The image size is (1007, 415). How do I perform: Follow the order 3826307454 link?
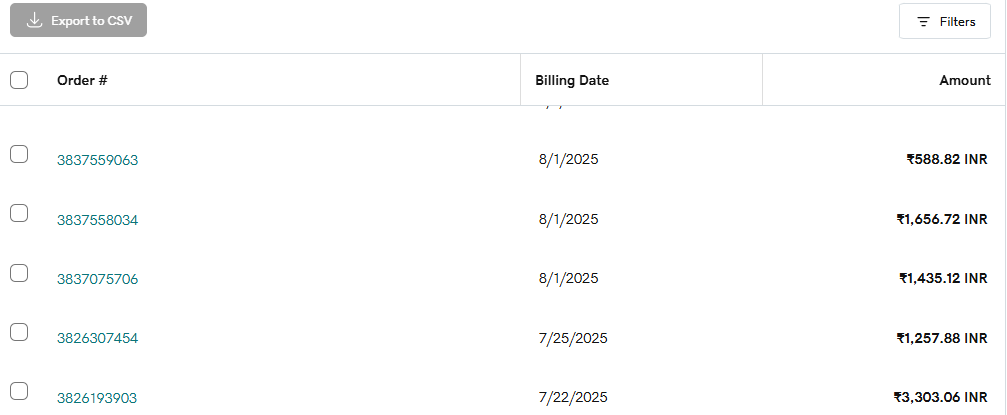[97, 338]
